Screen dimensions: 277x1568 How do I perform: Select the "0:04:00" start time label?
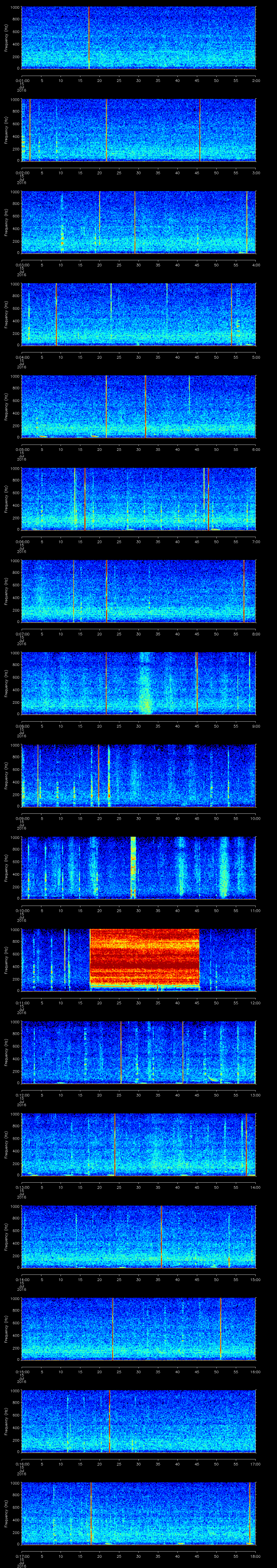pos(22,357)
